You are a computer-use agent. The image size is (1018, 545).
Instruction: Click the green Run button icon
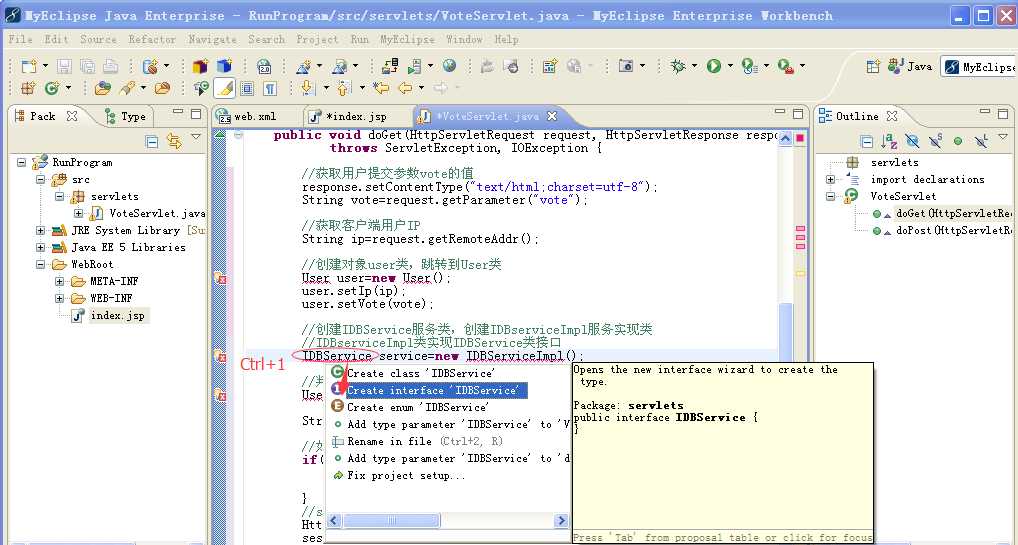(714, 66)
